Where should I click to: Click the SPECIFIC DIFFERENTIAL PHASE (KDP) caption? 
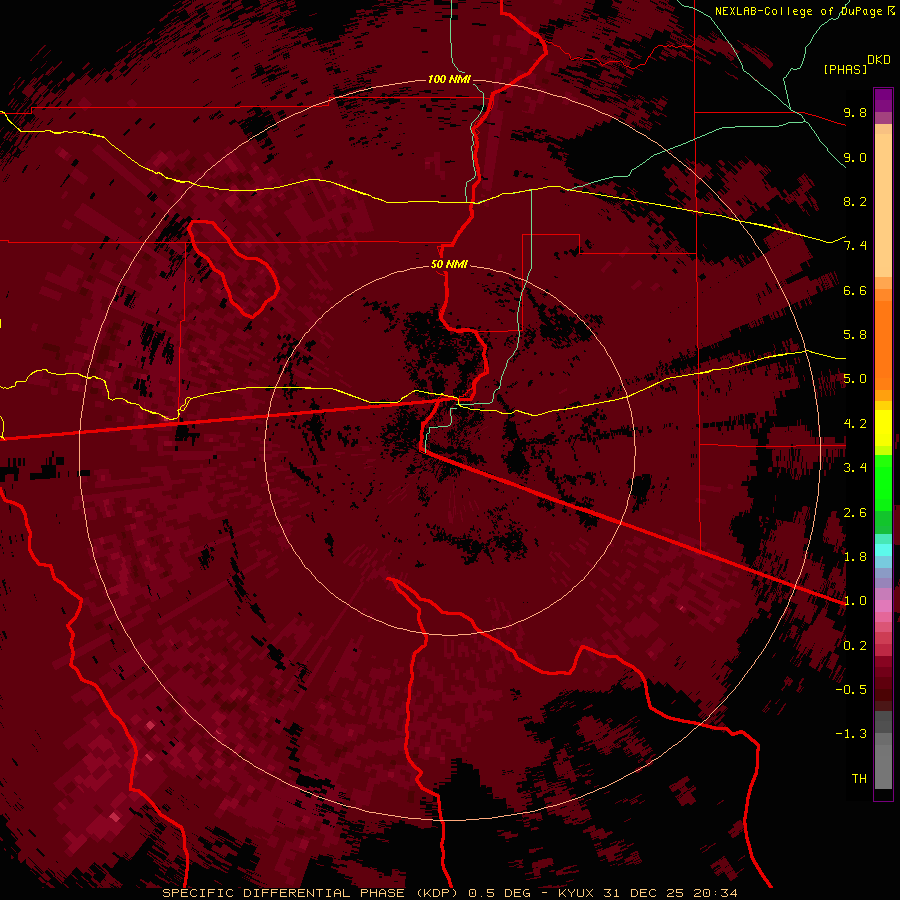310,893
